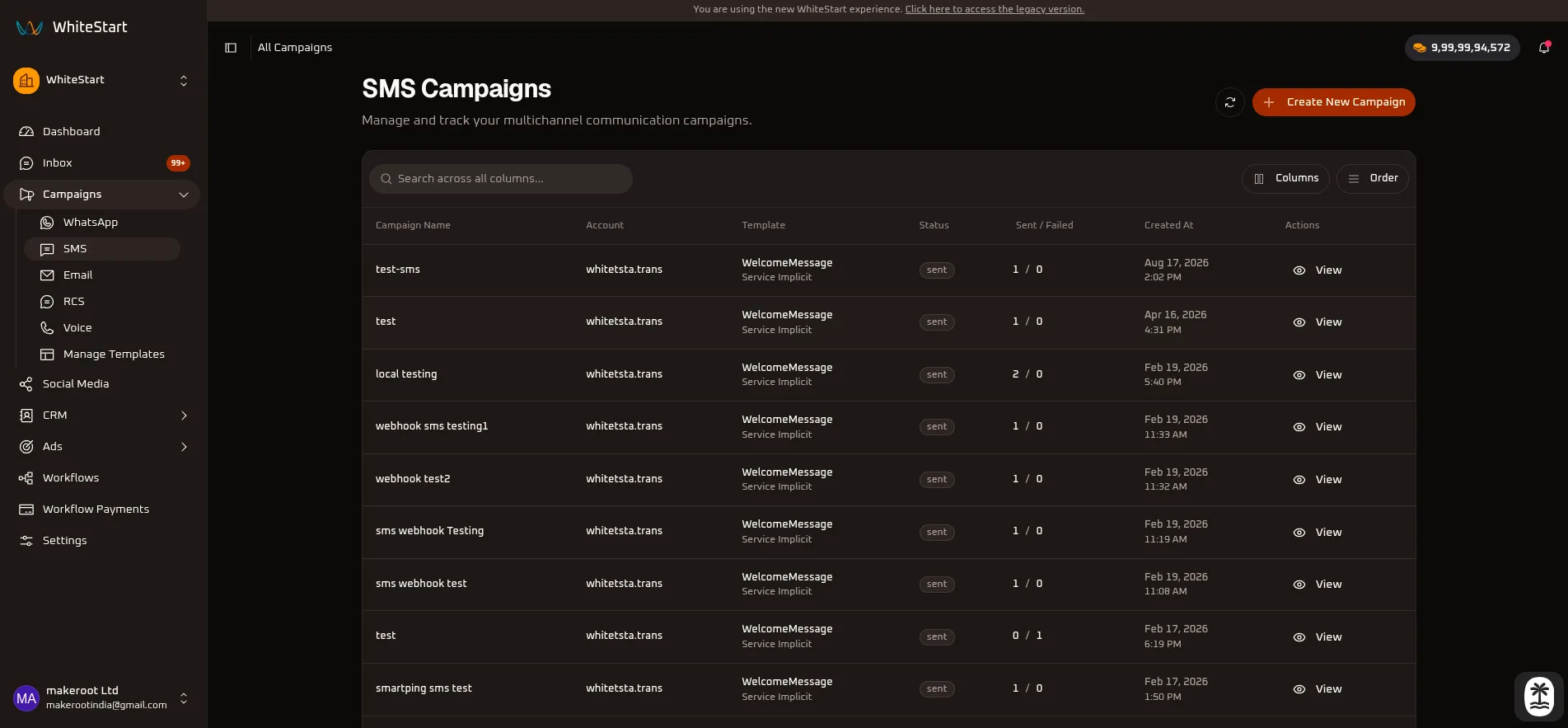Open Inbox with 99+ badge
This screenshot has height=728, width=1568.
pos(102,163)
